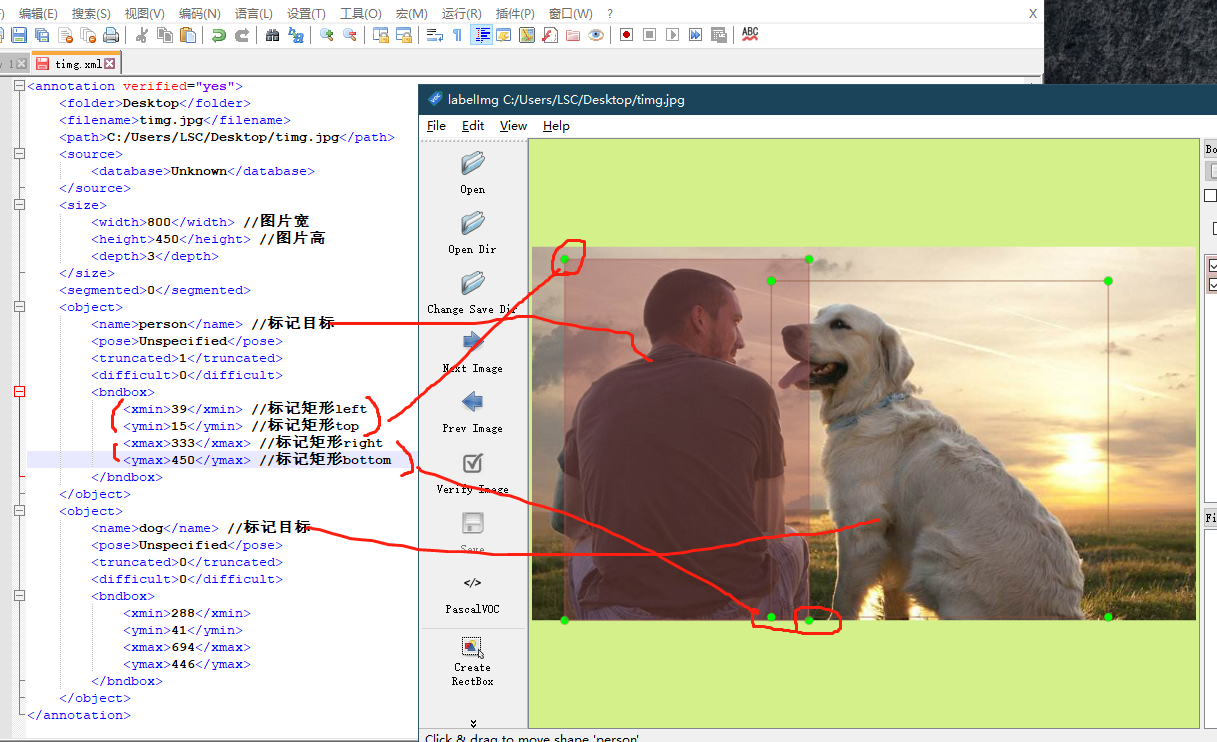
Task: Collapse the annotation root fold marker
Action: click(19, 86)
